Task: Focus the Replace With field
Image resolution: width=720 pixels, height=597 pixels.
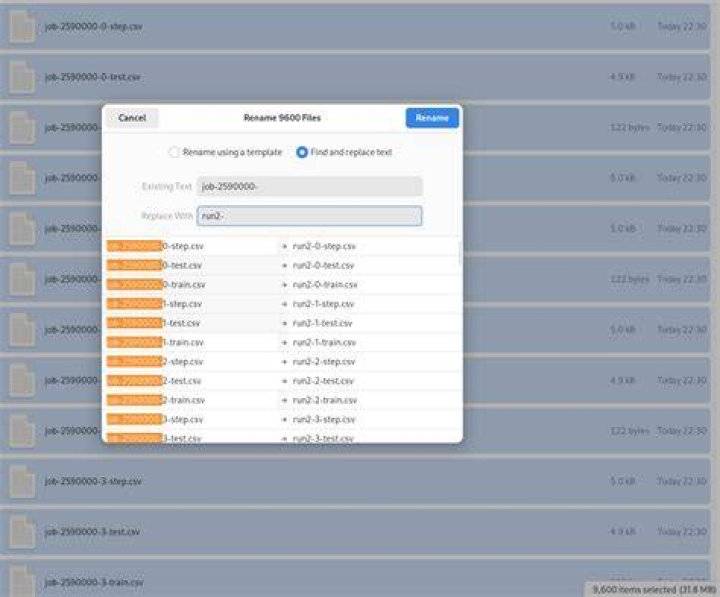Action: tap(309, 216)
